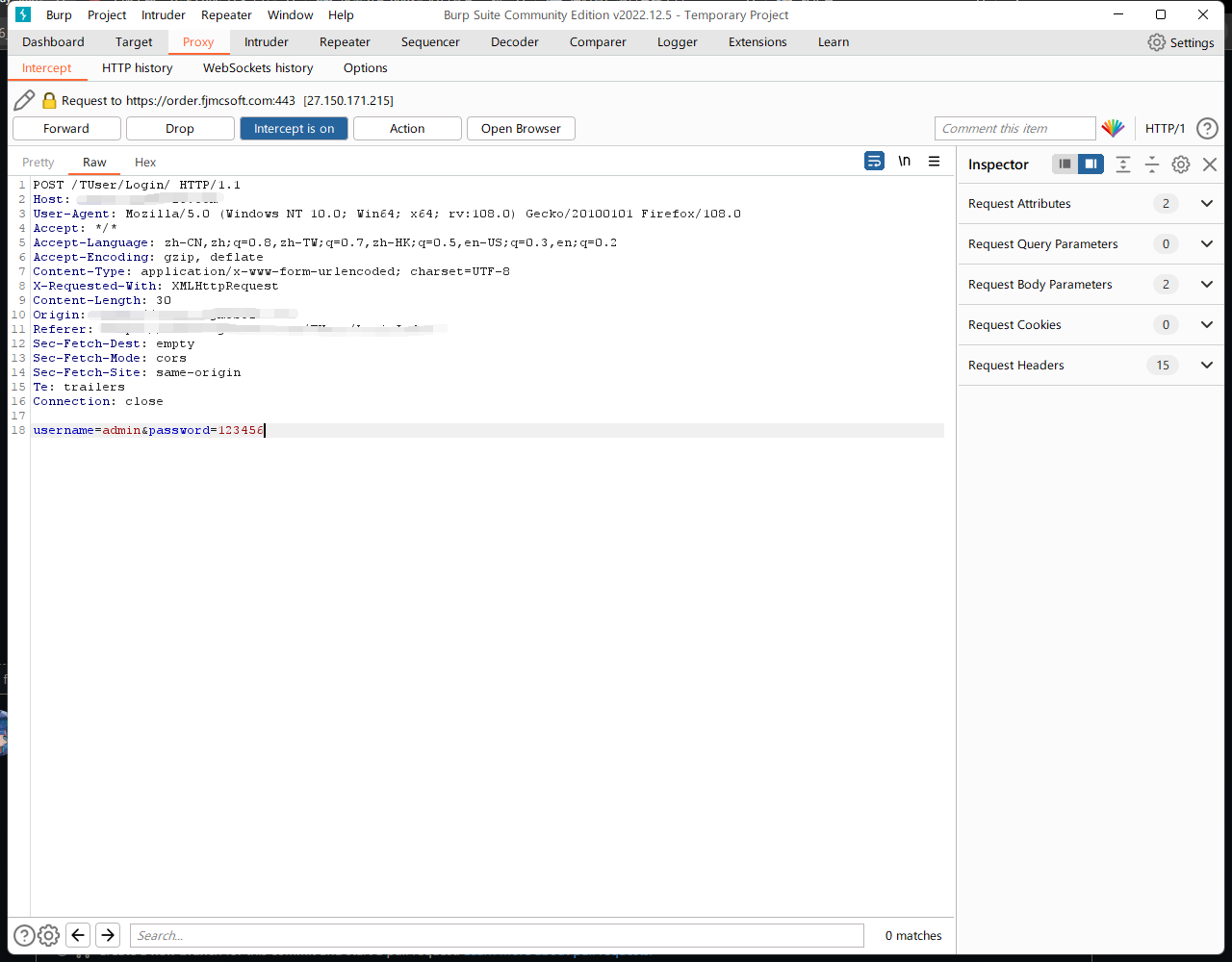Viewport: 1232px width, 962px height.
Task: Select the Intercept sub-tab
Action: pos(47,68)
